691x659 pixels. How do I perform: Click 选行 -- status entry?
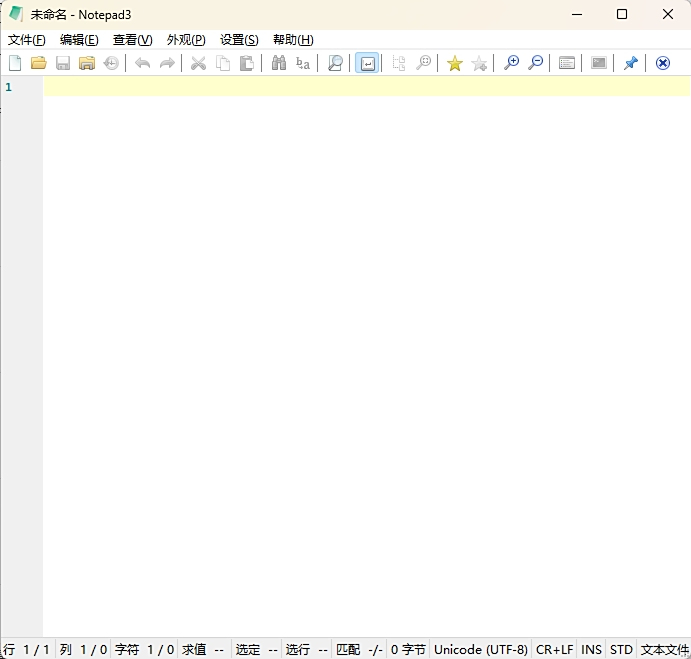click(x=306, y=649)
